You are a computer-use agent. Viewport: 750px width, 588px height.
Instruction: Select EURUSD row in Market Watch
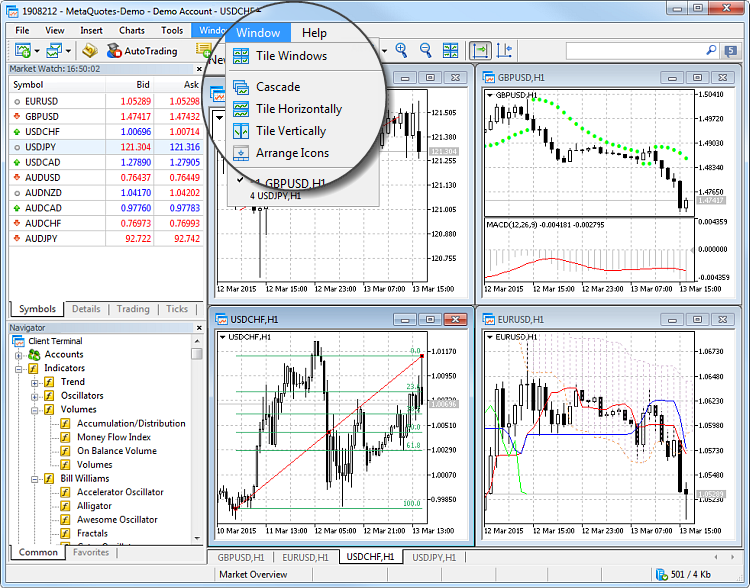click(x=106, y=101)
